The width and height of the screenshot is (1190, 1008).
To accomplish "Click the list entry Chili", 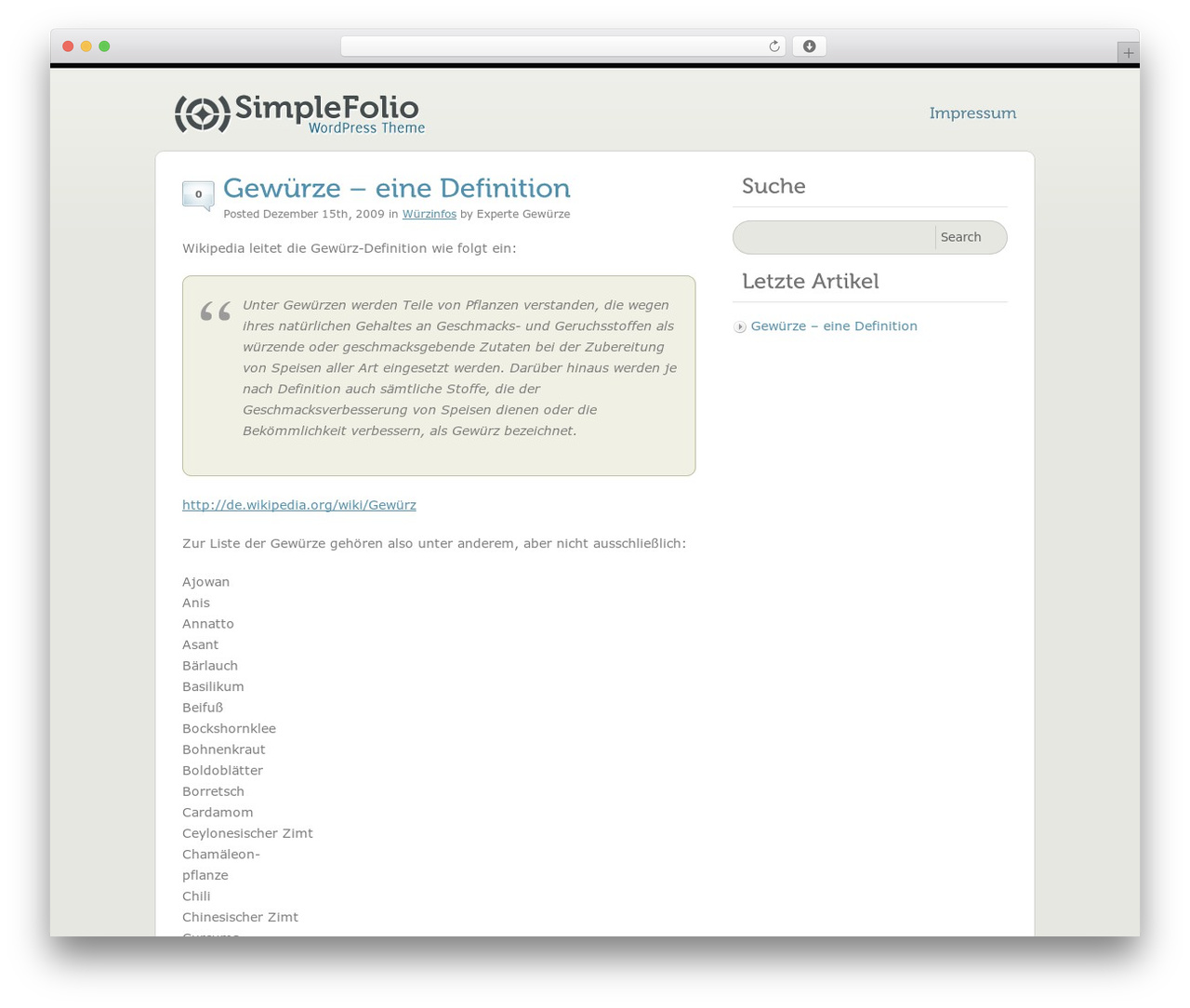I will [196, 896].
